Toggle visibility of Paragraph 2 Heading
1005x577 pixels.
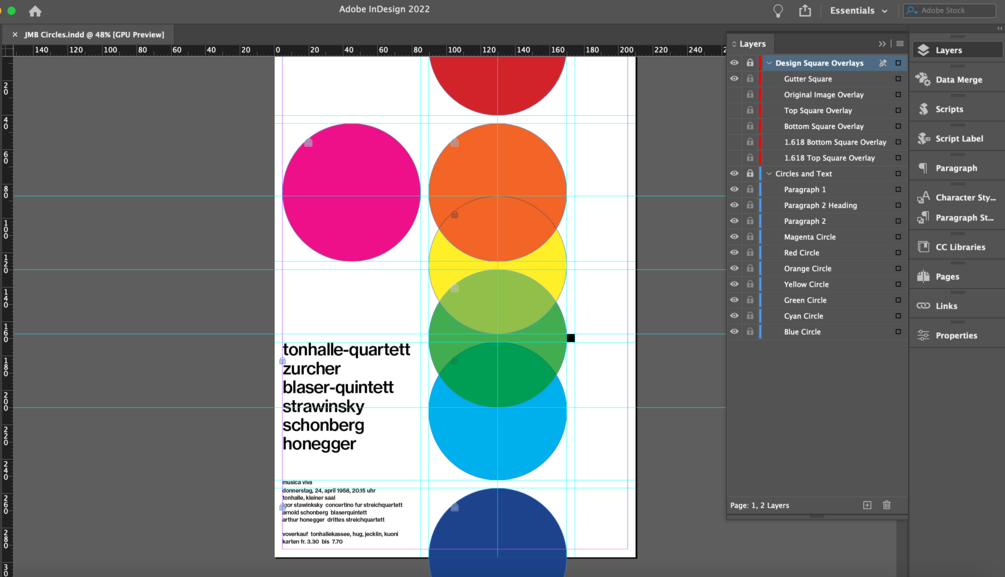point(735,205)
